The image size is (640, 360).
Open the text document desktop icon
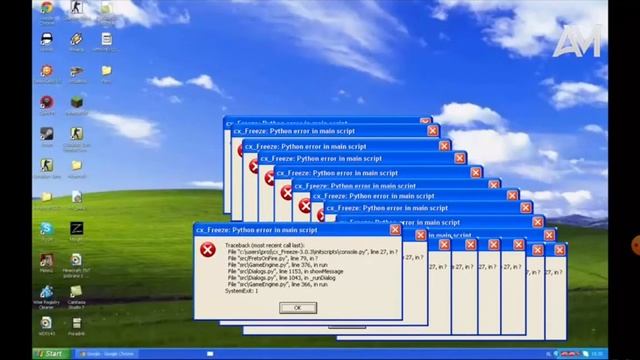click(107, 39)
